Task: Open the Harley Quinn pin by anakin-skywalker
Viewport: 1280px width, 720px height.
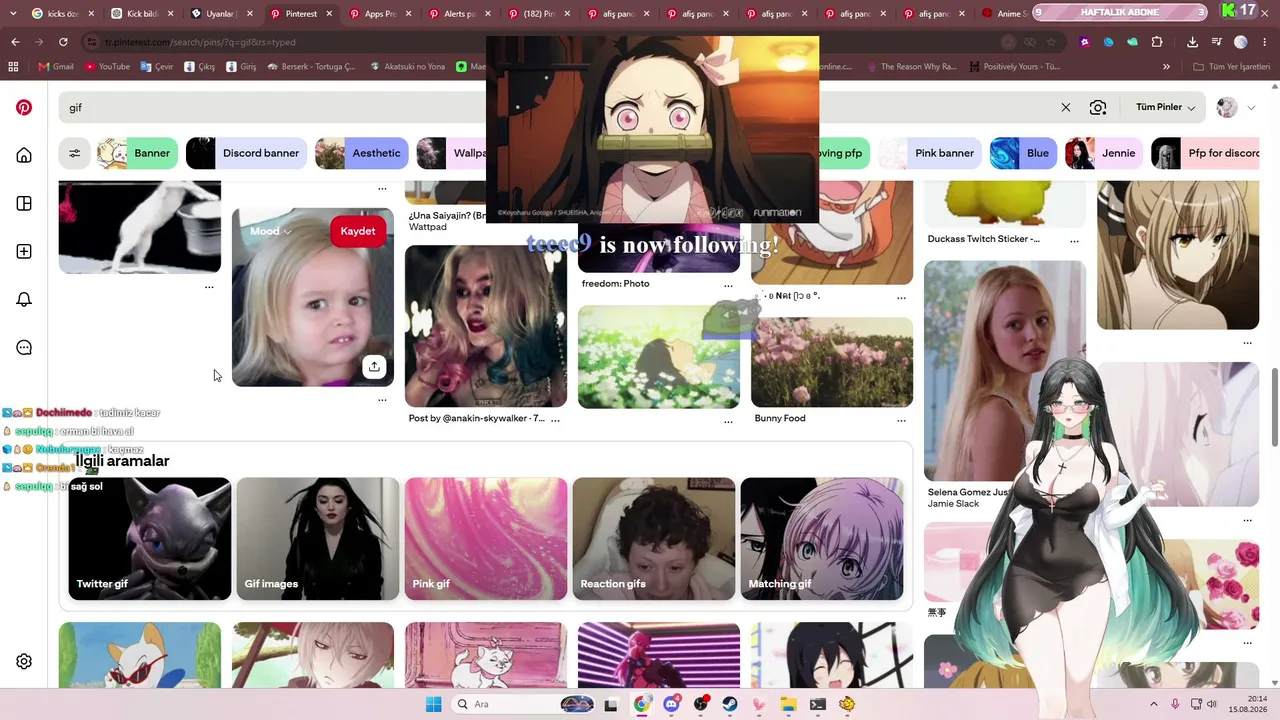Action: (x=486, y=326)
